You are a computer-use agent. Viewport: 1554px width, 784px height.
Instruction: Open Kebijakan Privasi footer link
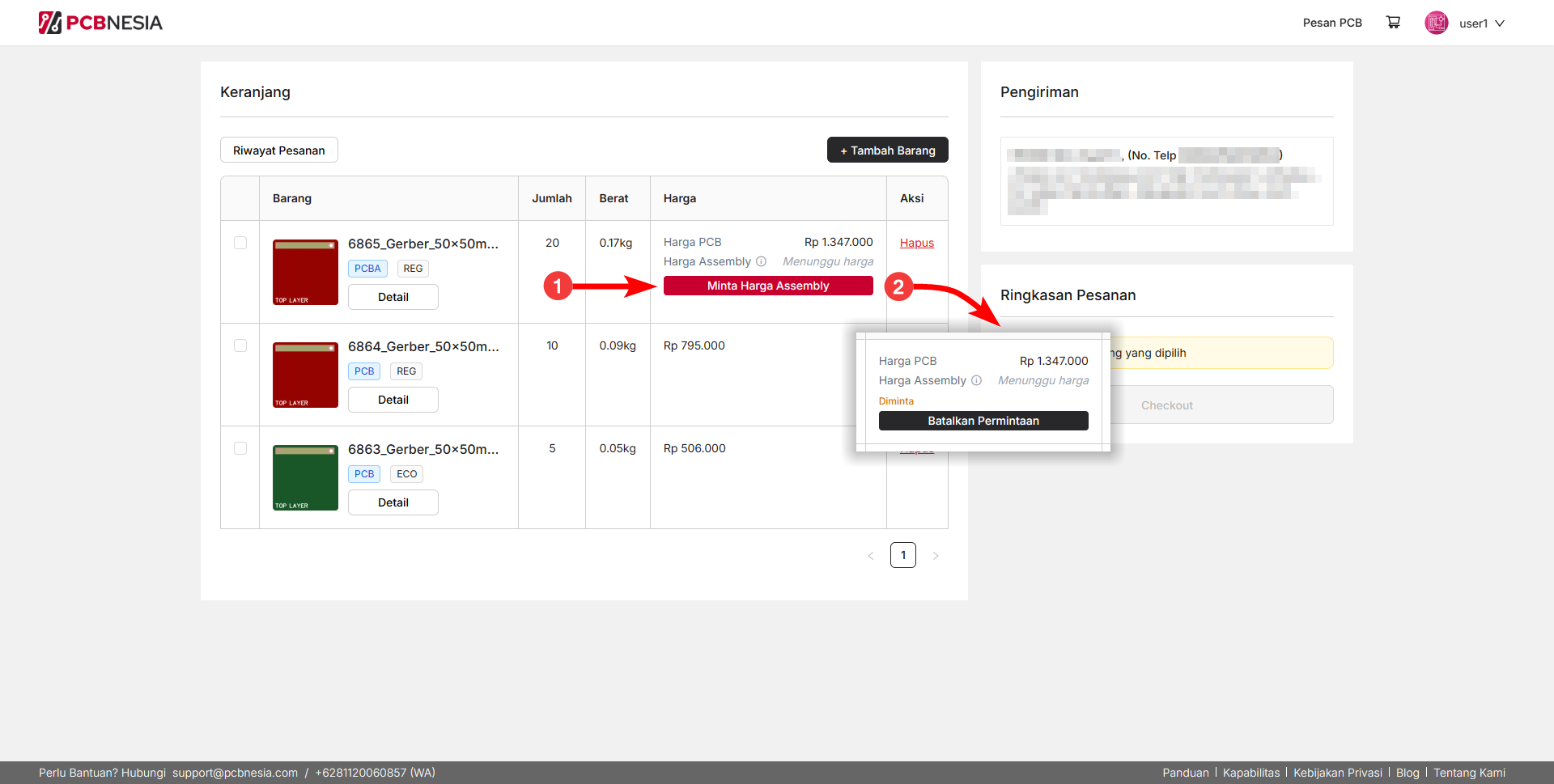1338,773
